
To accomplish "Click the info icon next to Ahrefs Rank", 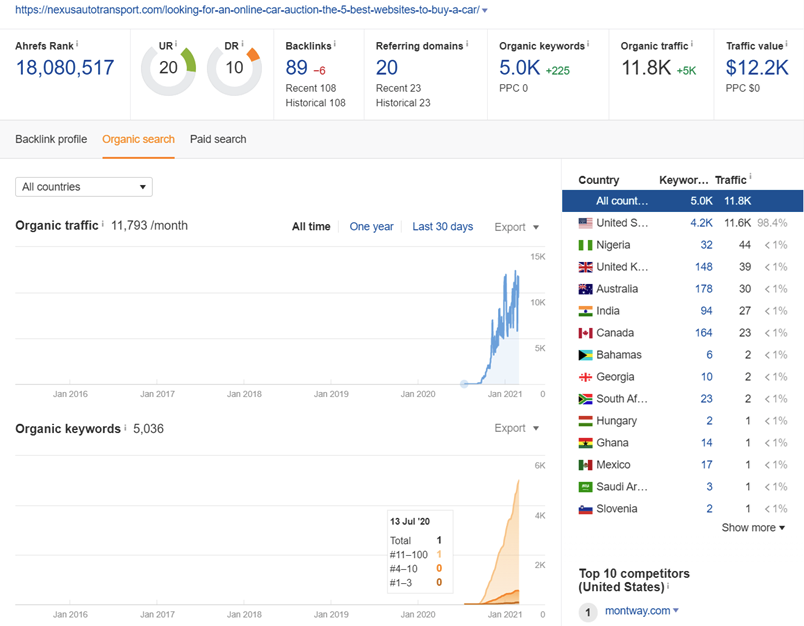I will (77, 44).
